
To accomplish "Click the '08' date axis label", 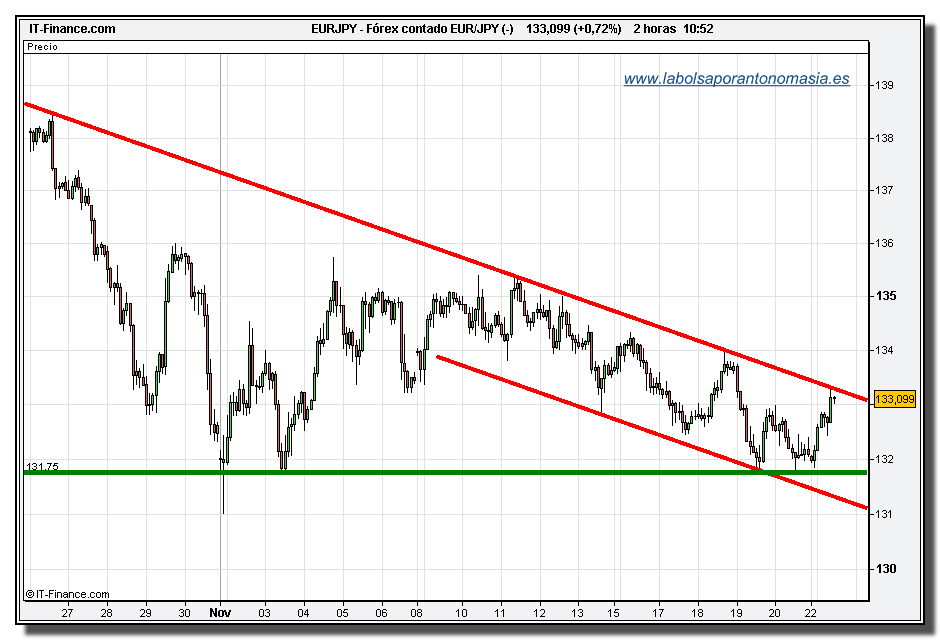I will 417,612.
